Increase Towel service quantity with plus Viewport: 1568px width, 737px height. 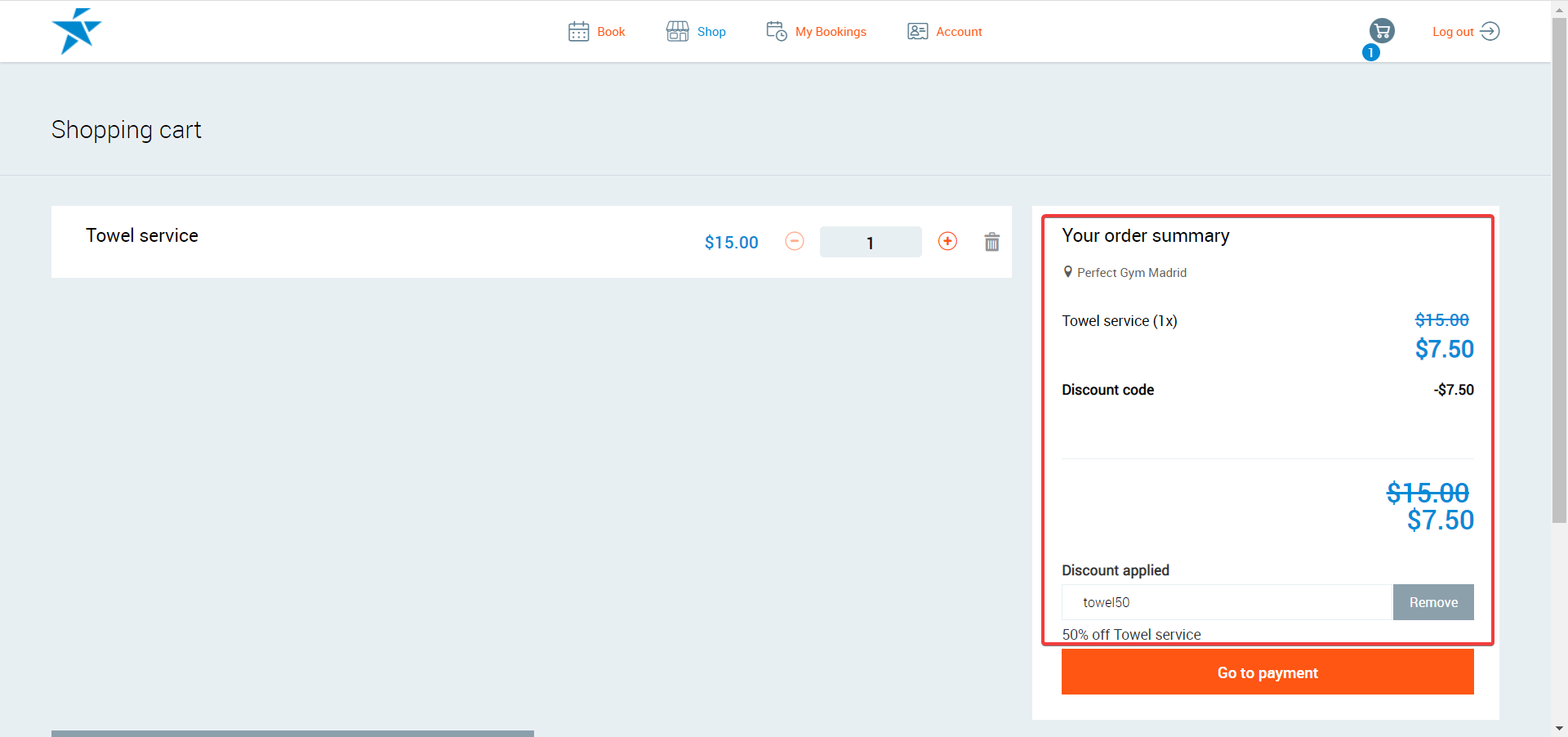pyautogui.click(x=947, y=241)
